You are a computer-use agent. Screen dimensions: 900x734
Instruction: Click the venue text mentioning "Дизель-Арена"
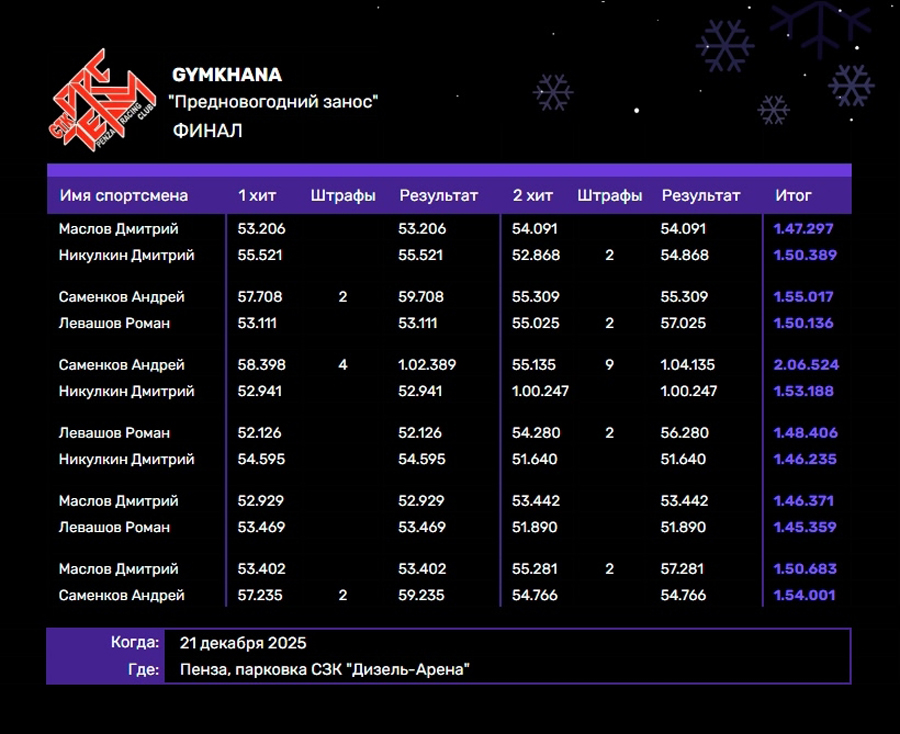tap(325, 669)
